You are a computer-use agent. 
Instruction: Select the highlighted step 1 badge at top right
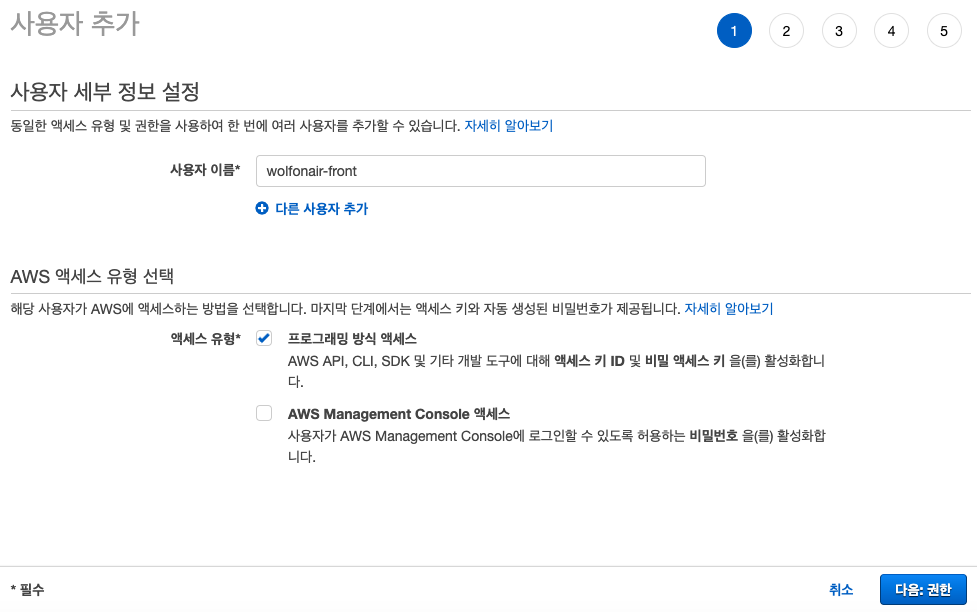tap(734, 30)
